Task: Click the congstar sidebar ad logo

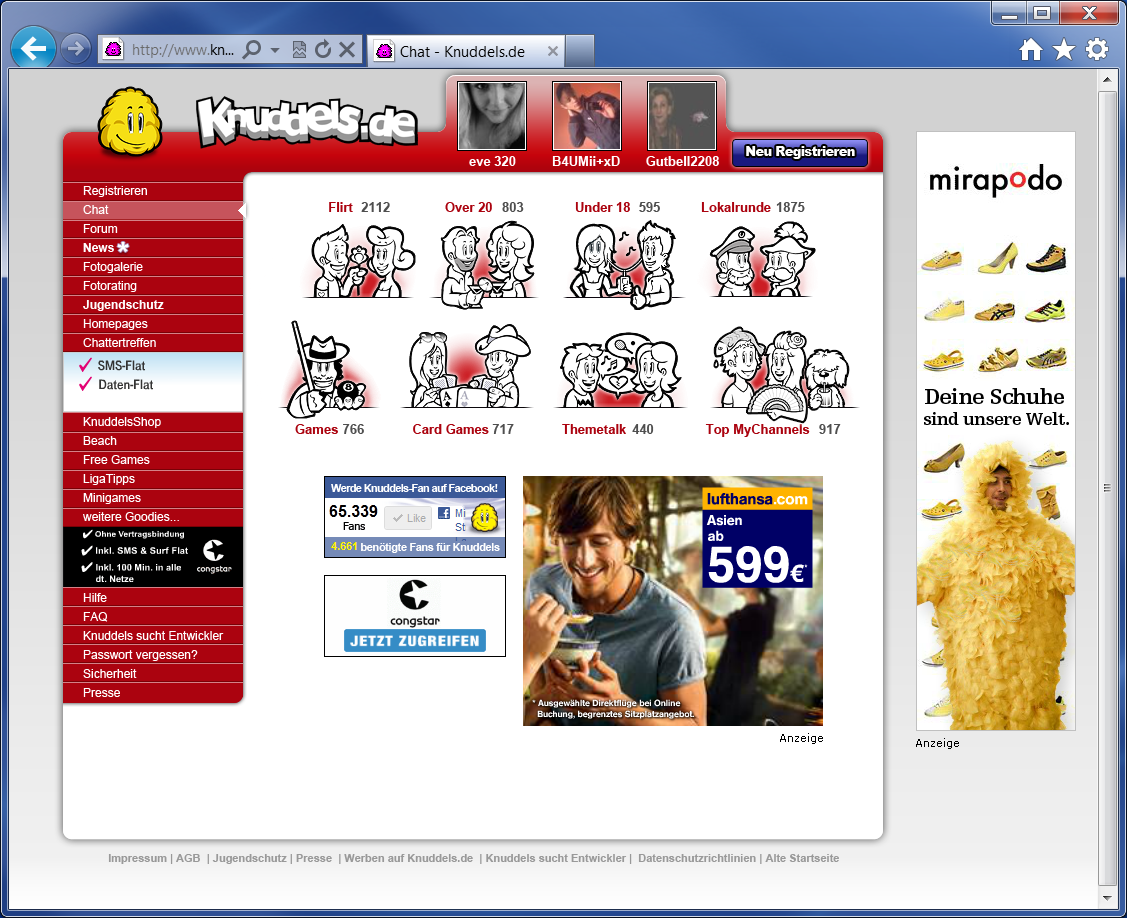Action: click(213, 556)
